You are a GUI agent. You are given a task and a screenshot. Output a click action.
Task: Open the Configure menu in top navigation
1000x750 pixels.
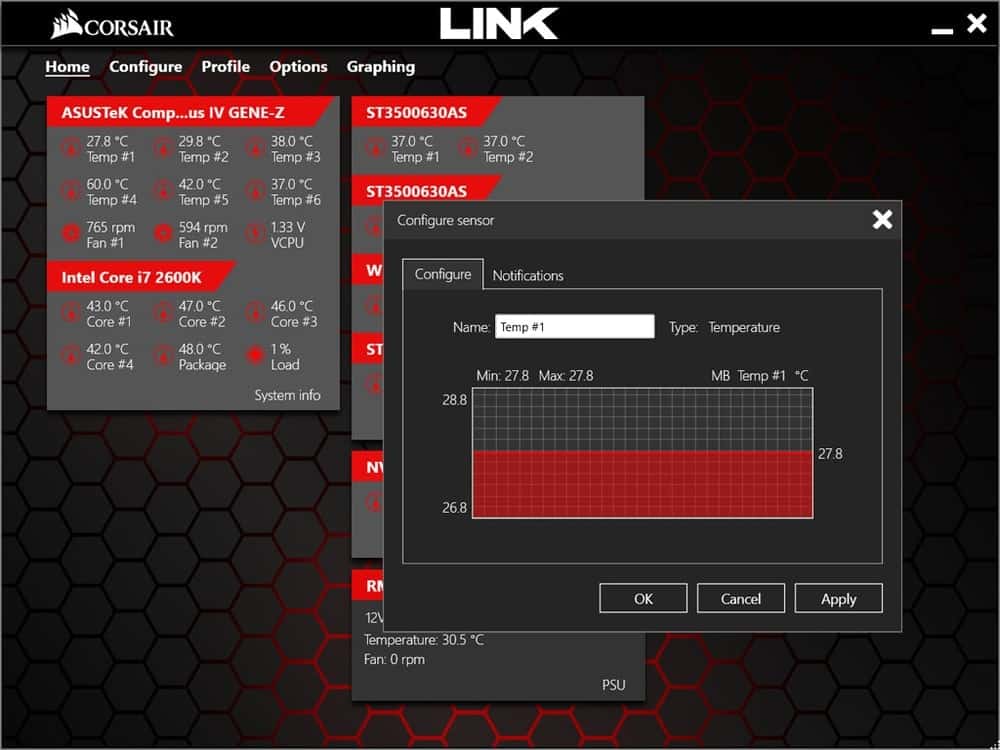point(145,67)
